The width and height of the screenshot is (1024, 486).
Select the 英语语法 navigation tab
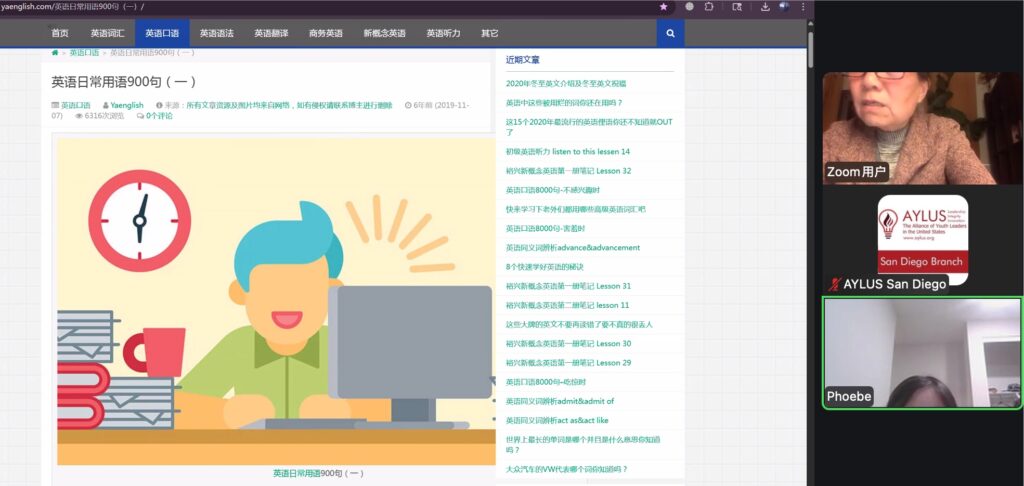216,33
